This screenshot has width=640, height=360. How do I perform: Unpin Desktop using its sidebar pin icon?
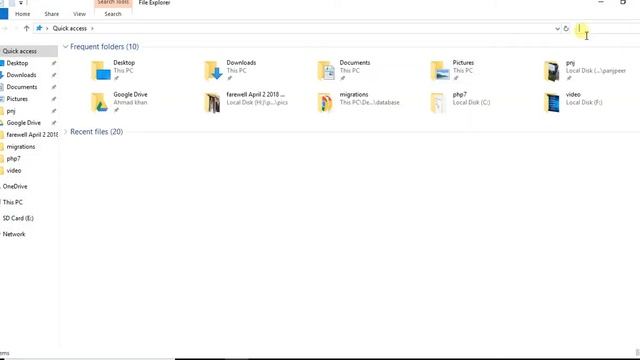[x=53, y=63]
